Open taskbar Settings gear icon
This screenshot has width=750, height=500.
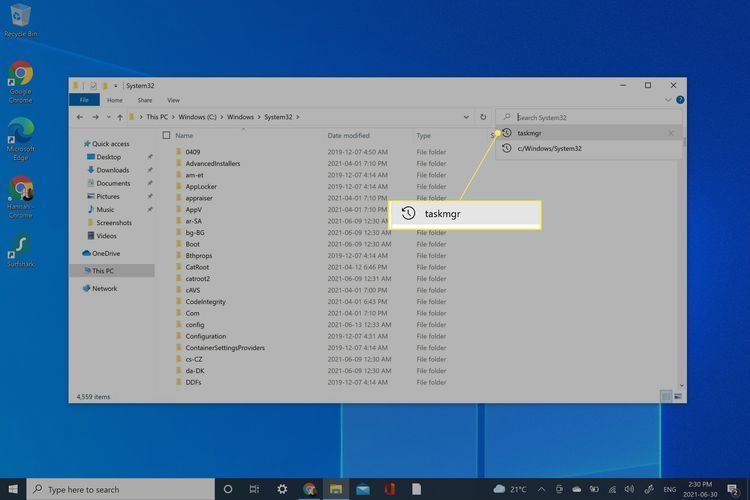click(282, 489)
